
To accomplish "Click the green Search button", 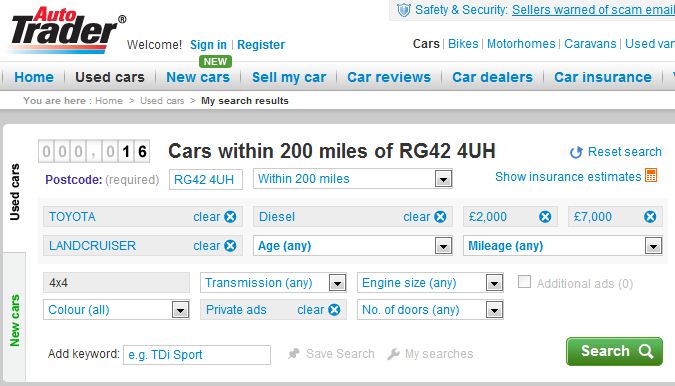I will click(614, 352).
